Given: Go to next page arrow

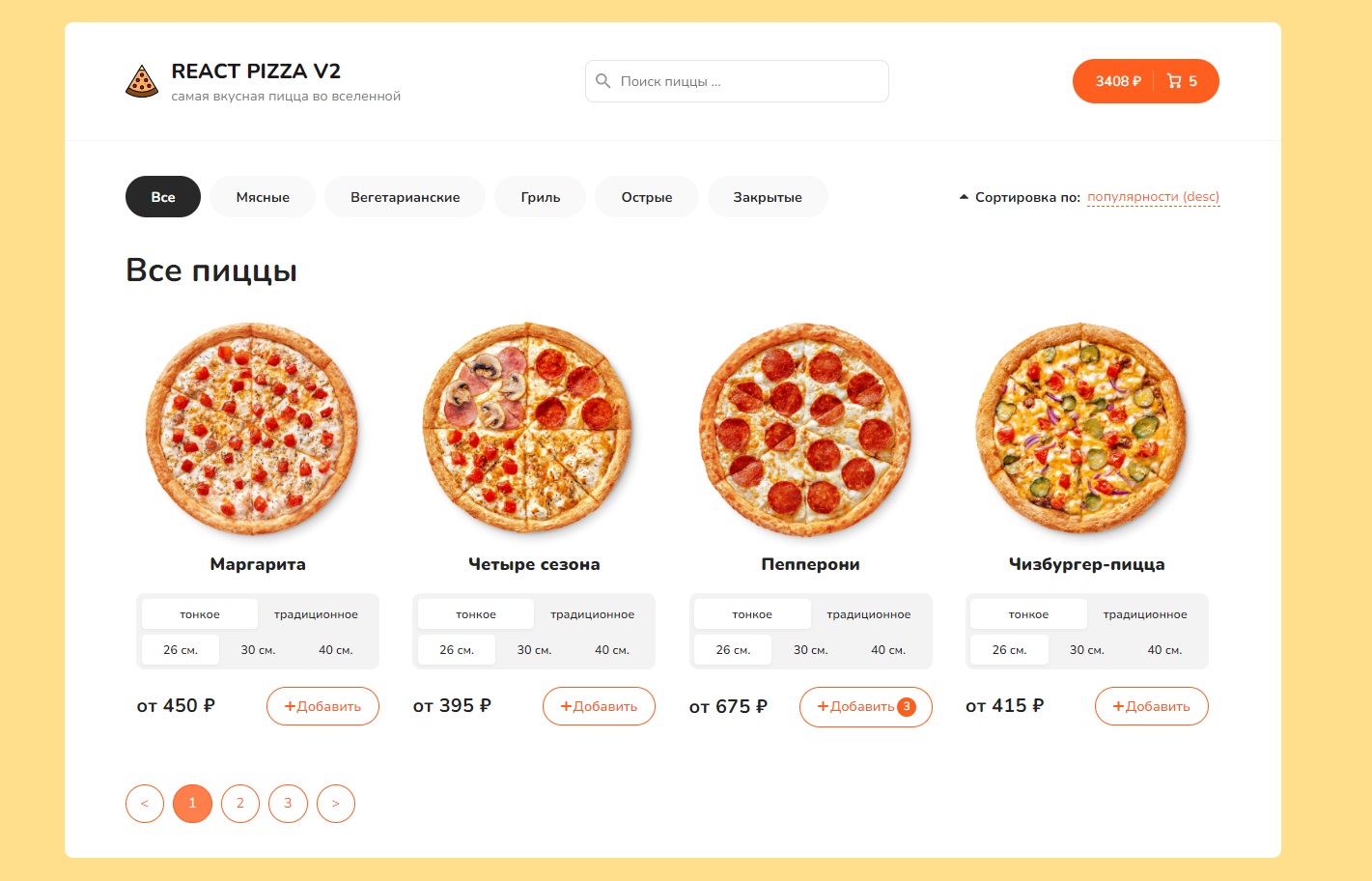Looking at the screenshot, I should (336, 804).
